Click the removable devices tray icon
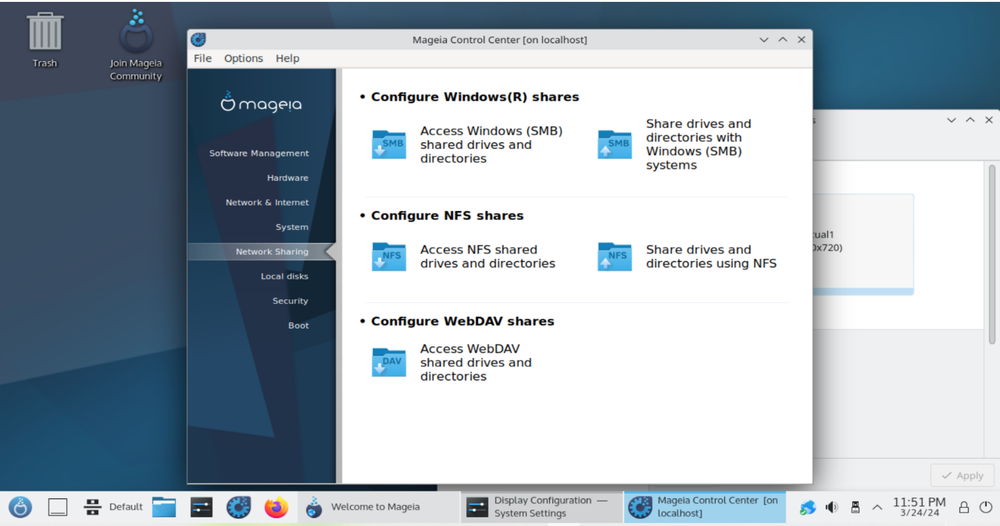The image size is (1000, 526). coord(855,508)
